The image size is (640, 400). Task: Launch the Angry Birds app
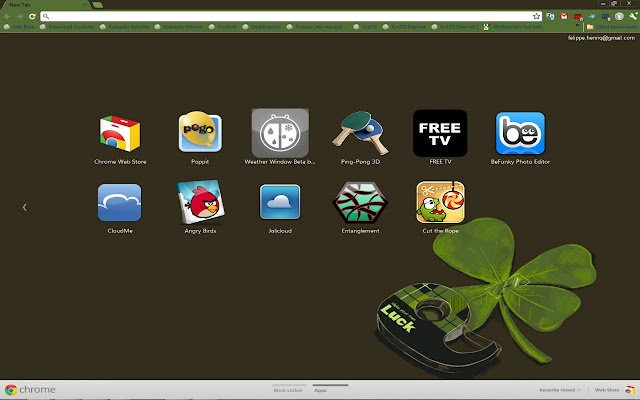(x=200, y=202)
